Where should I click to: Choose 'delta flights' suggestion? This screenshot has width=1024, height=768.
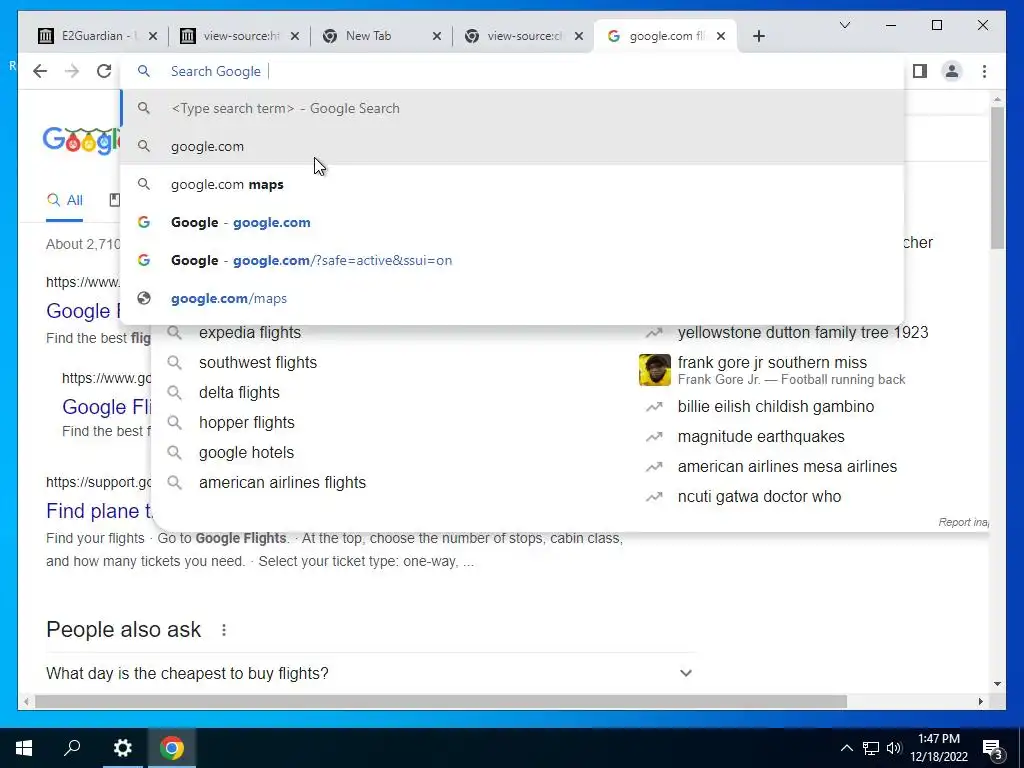pyautogui.click(x=239, y=392)
